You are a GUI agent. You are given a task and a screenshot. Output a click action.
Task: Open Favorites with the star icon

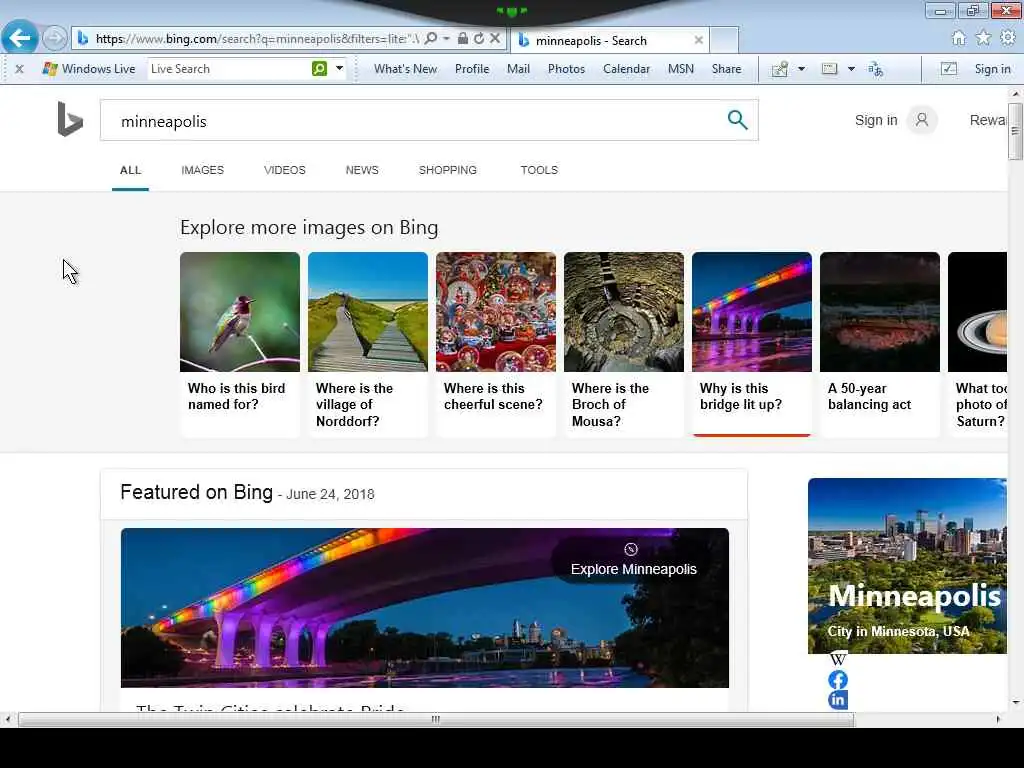(984, 39)
